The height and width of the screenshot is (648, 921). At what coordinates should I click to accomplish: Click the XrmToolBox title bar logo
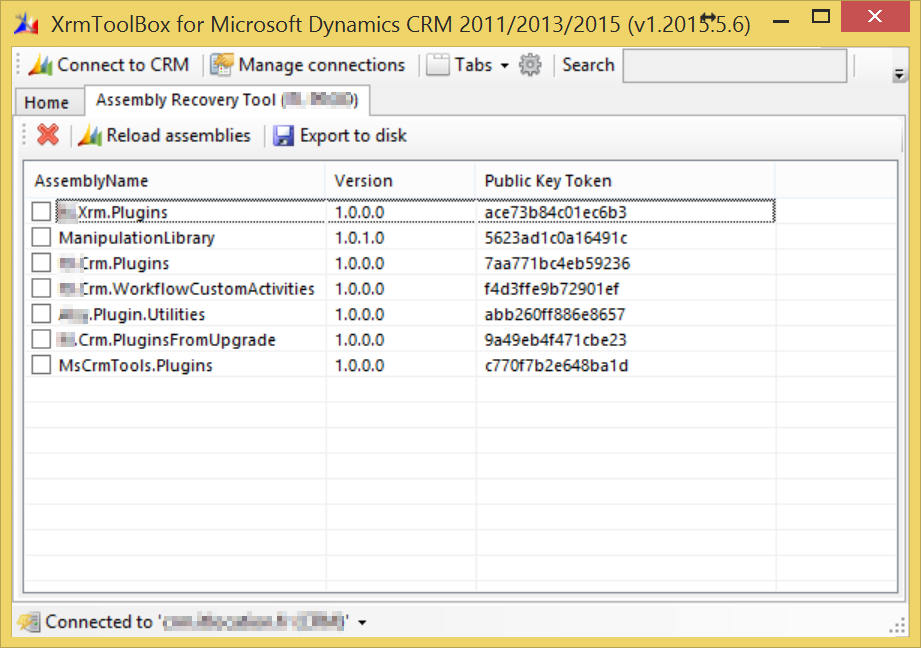(26, 24)
